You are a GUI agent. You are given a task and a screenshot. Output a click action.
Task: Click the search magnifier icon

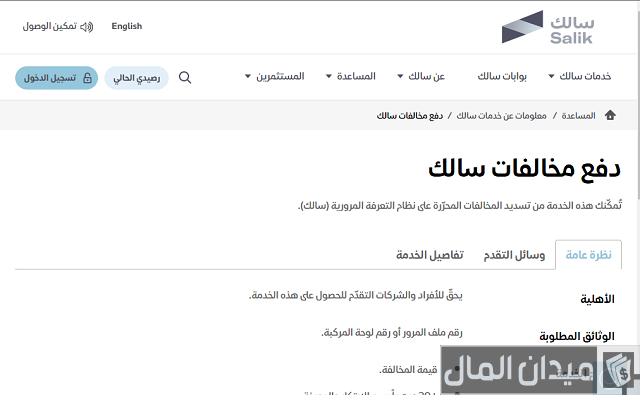[x=185, y=77]
